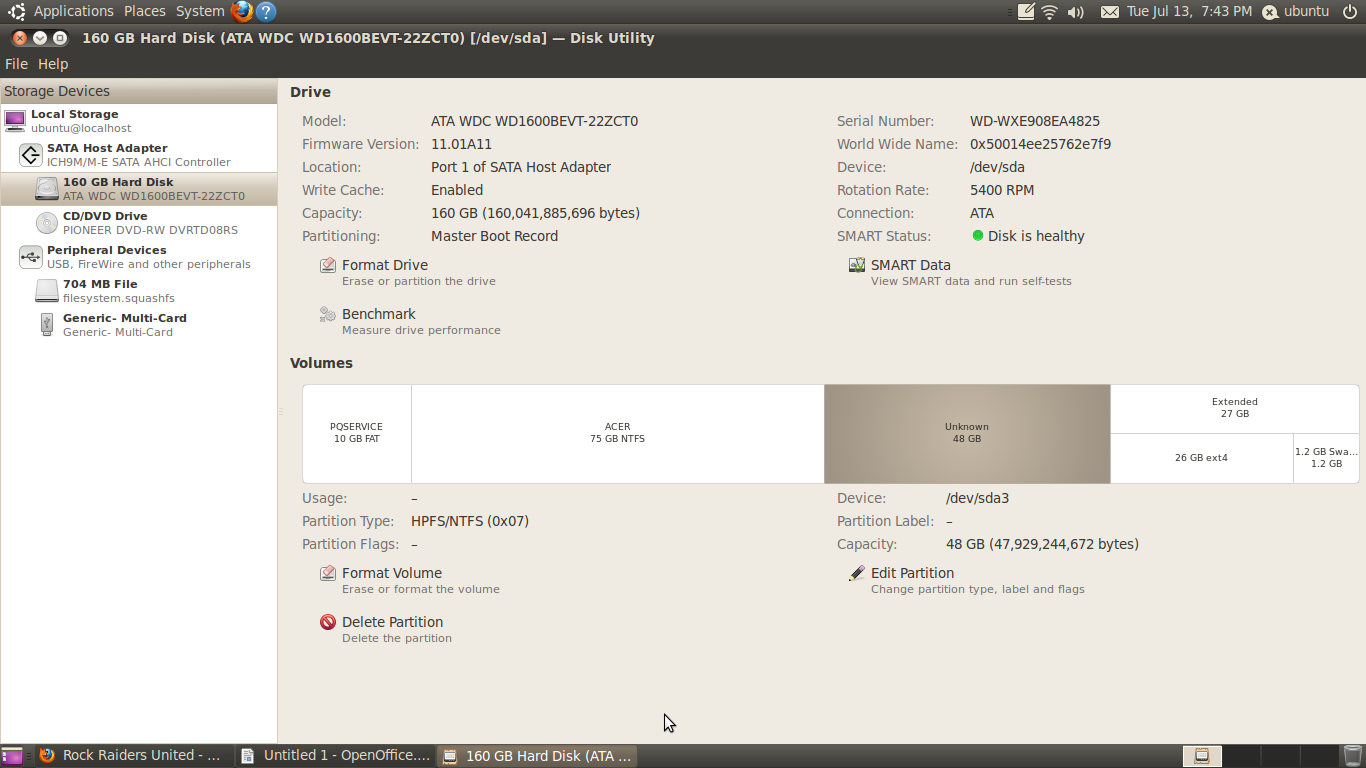Select the 1.2 GB Swap volume
Image resolution: width=1366 pixels, height=768 pixels.
click(1326, 458)
